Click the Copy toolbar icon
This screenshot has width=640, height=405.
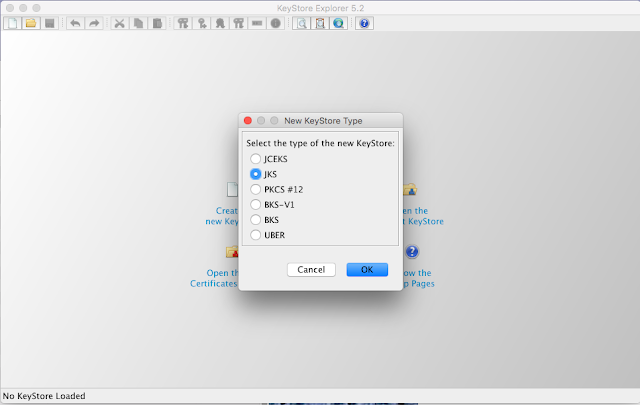pyautogui.click(x=138, y=23)
